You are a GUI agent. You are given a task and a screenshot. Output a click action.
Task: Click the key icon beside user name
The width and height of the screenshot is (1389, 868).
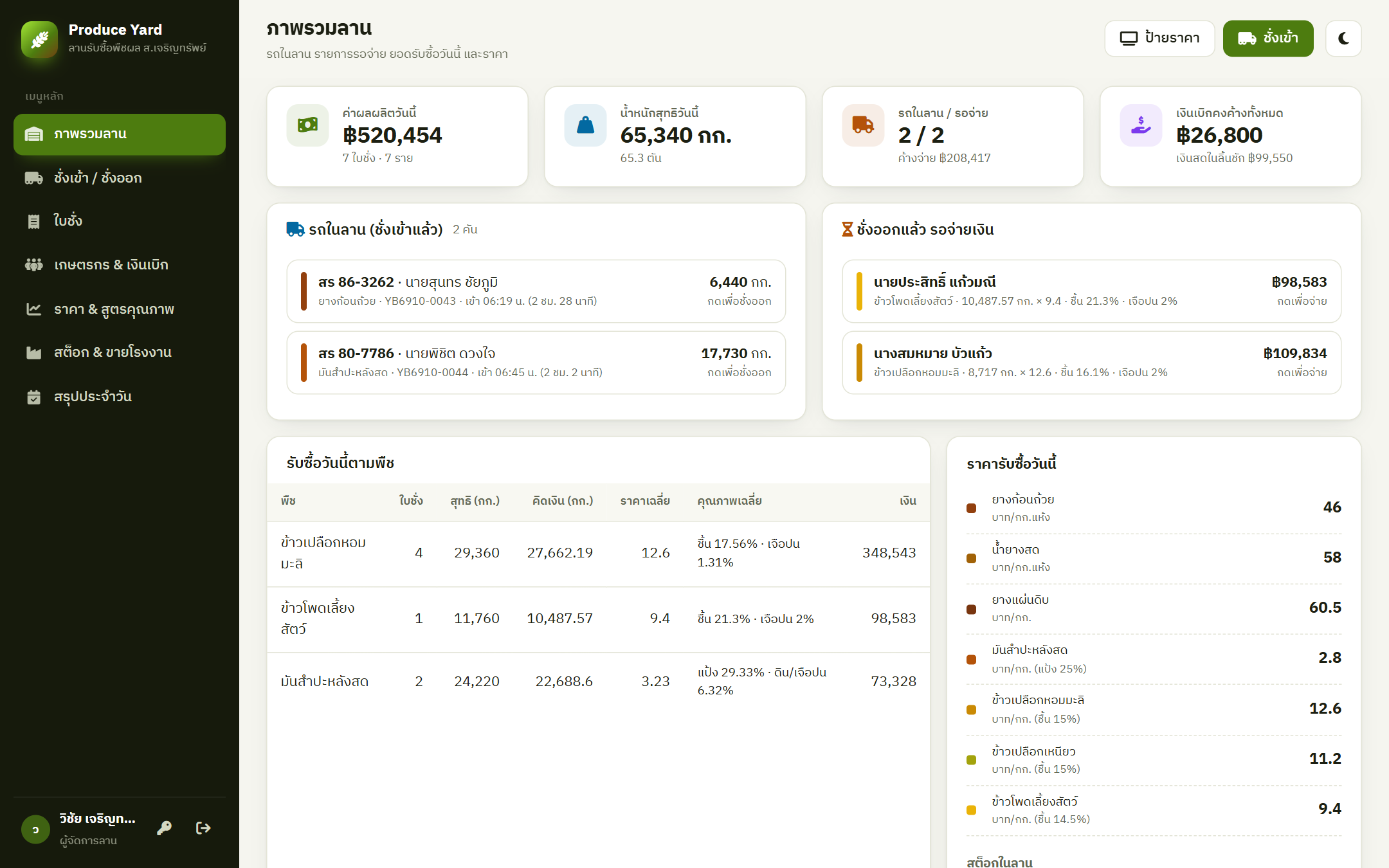pyautogui.click(x=164, y=828)
